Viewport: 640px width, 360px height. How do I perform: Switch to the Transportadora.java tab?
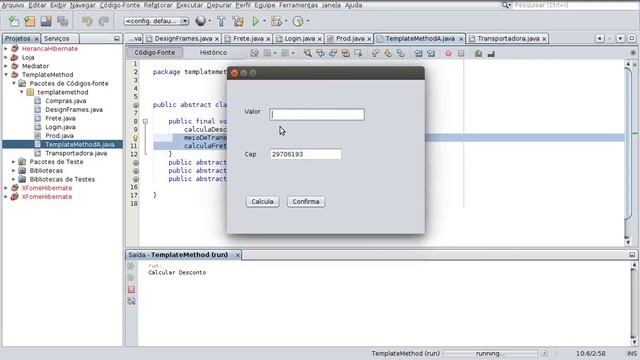pos(508,38)
